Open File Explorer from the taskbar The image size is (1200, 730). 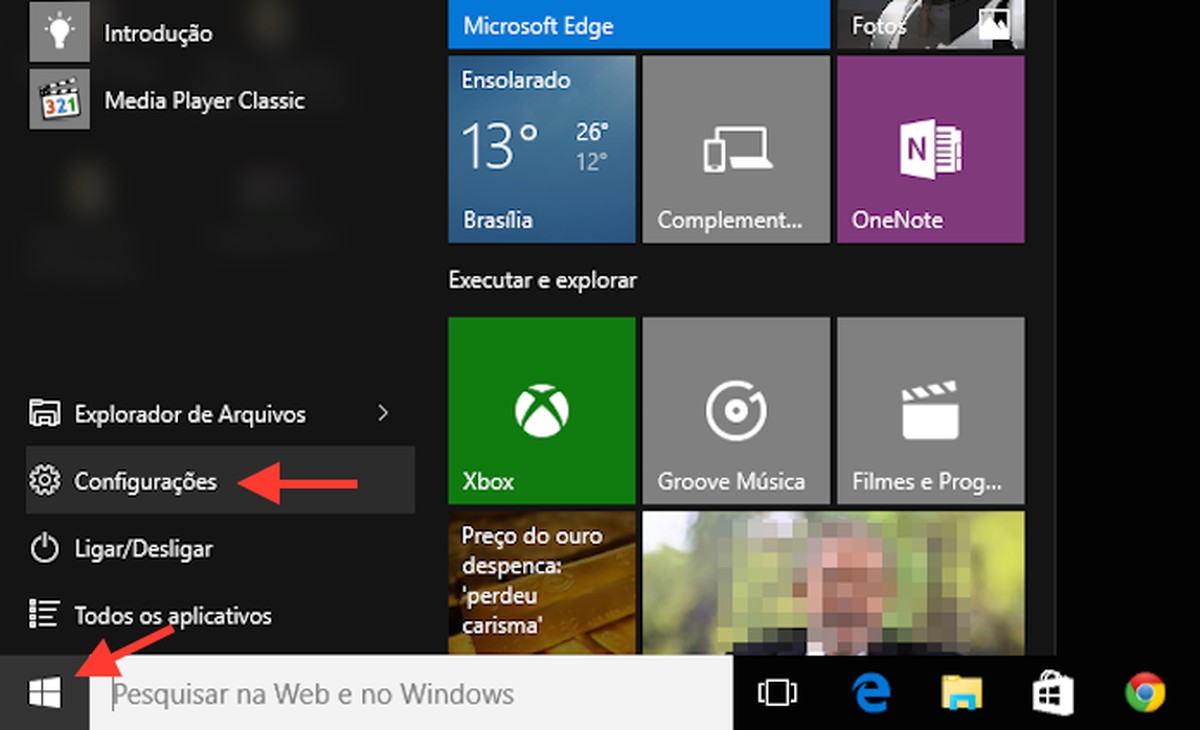click(x=962, y=691)
